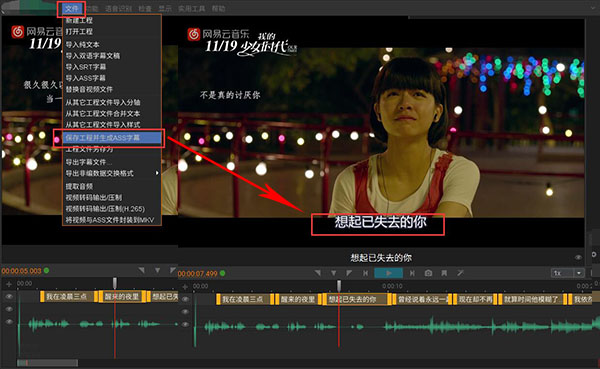Click the 想起已失去的你 preview text below video
This screenshot has width=600, height=369.
click(381, 258)
